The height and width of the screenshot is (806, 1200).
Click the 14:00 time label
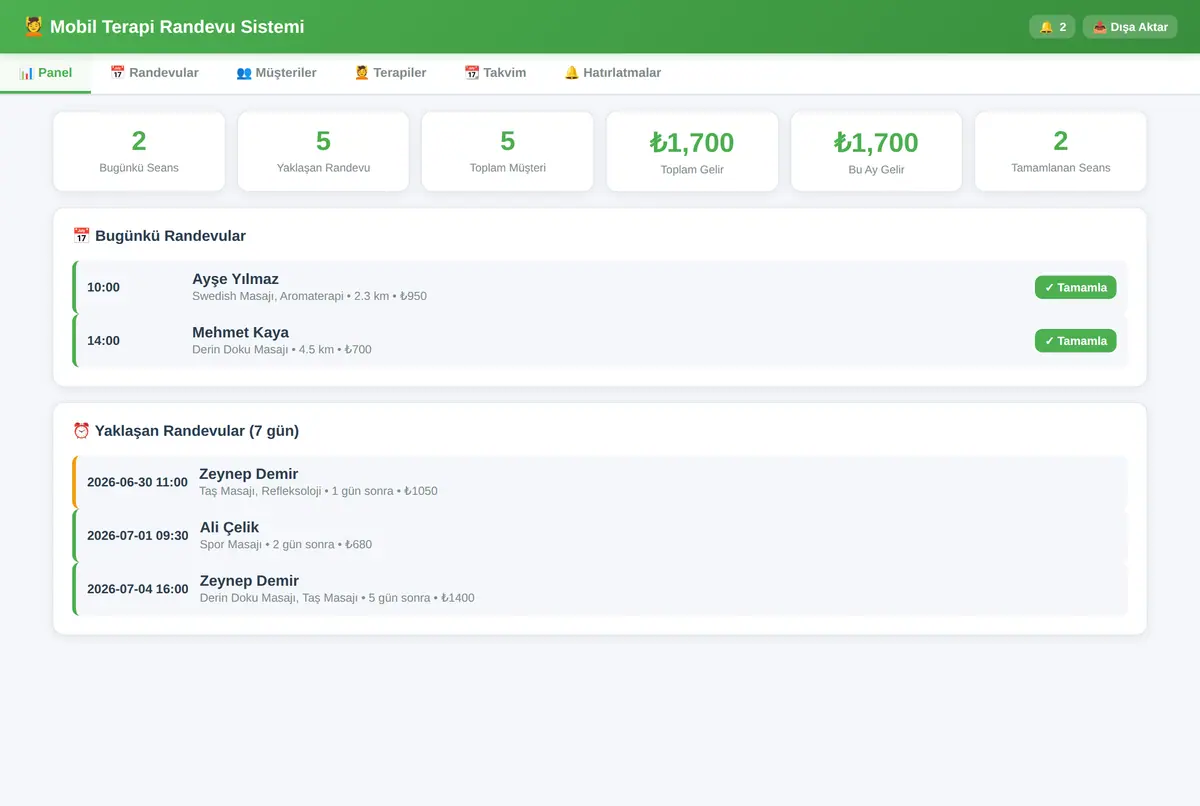coord(103,341)
